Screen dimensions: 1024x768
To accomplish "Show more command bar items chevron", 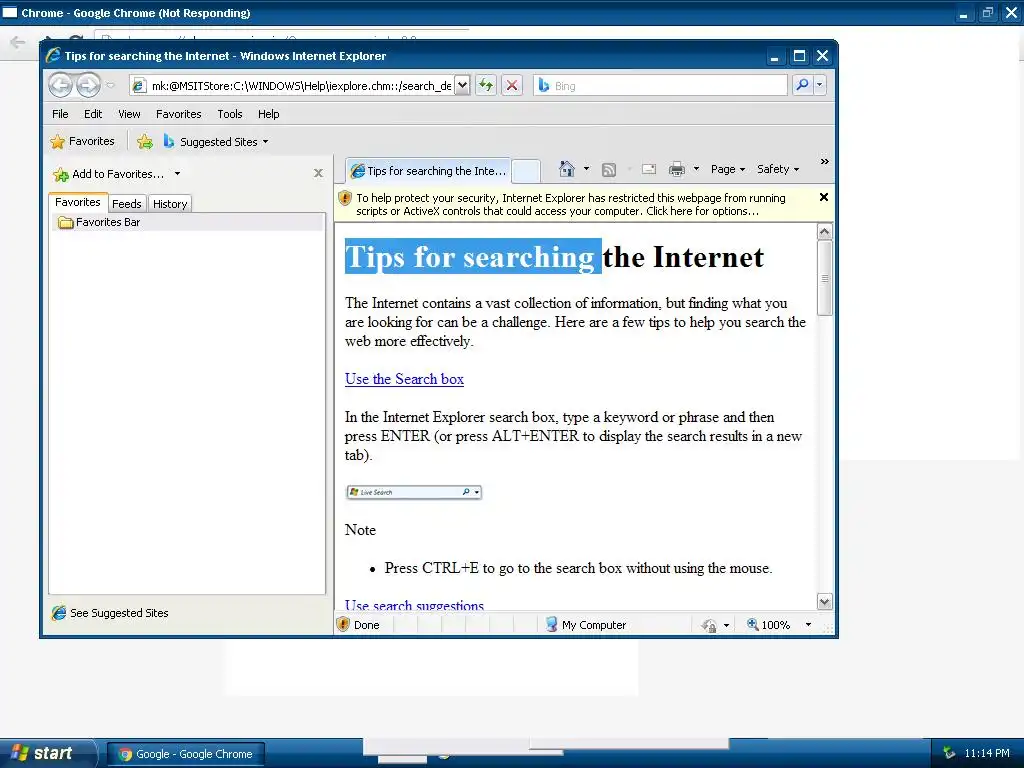I will [x=824, y=161].
